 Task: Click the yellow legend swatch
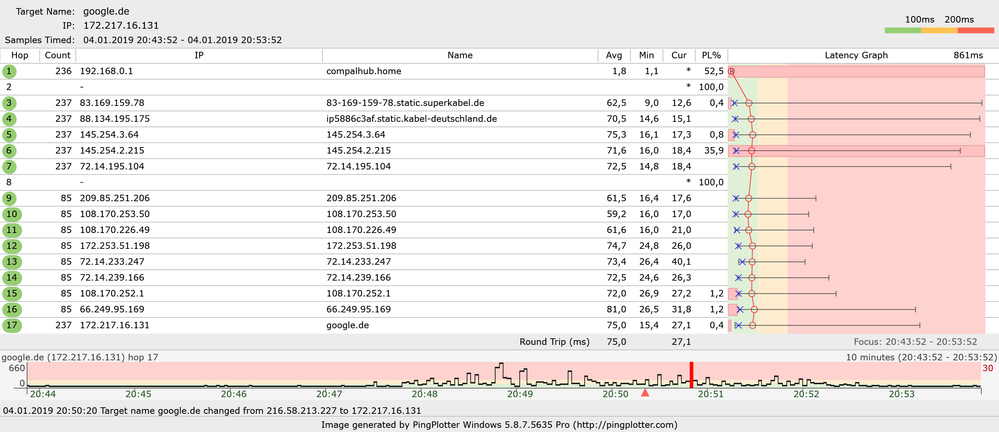coord(938,31)
